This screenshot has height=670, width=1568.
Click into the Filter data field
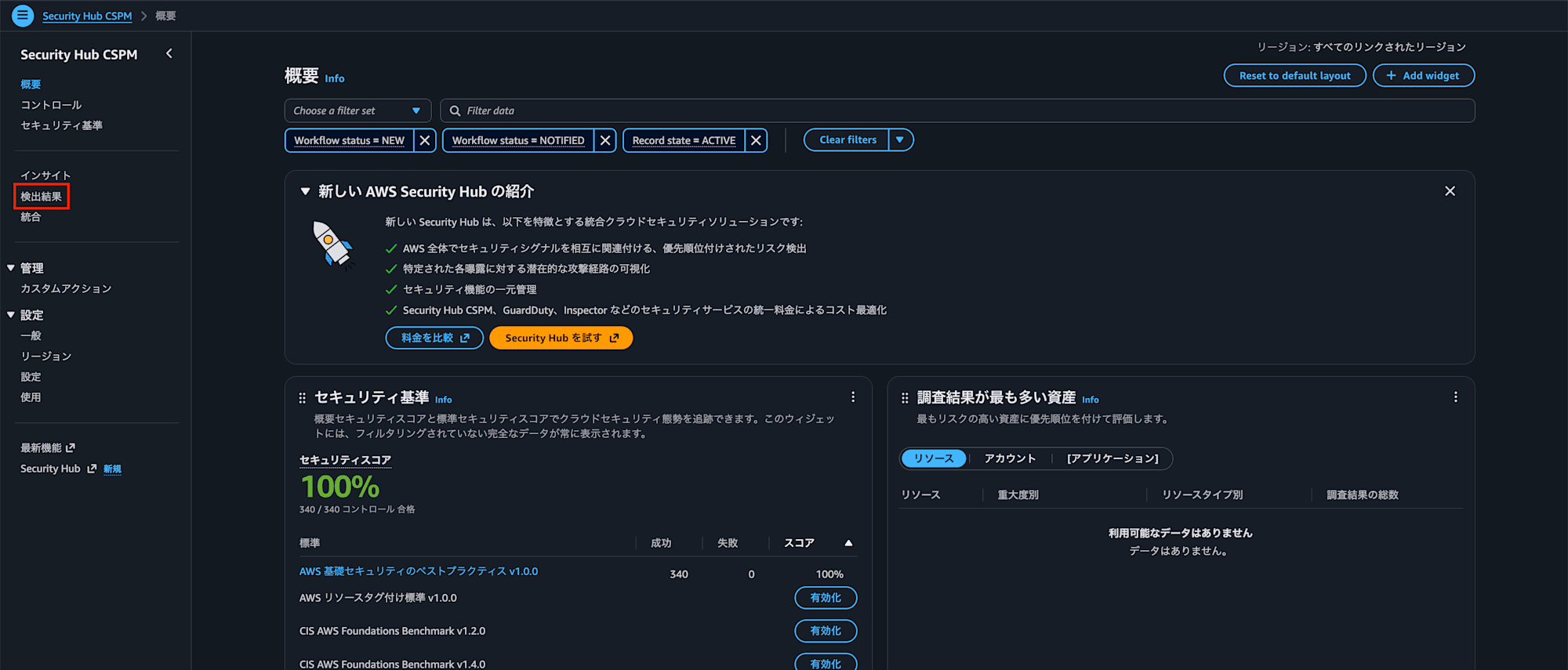click(957, 110)
